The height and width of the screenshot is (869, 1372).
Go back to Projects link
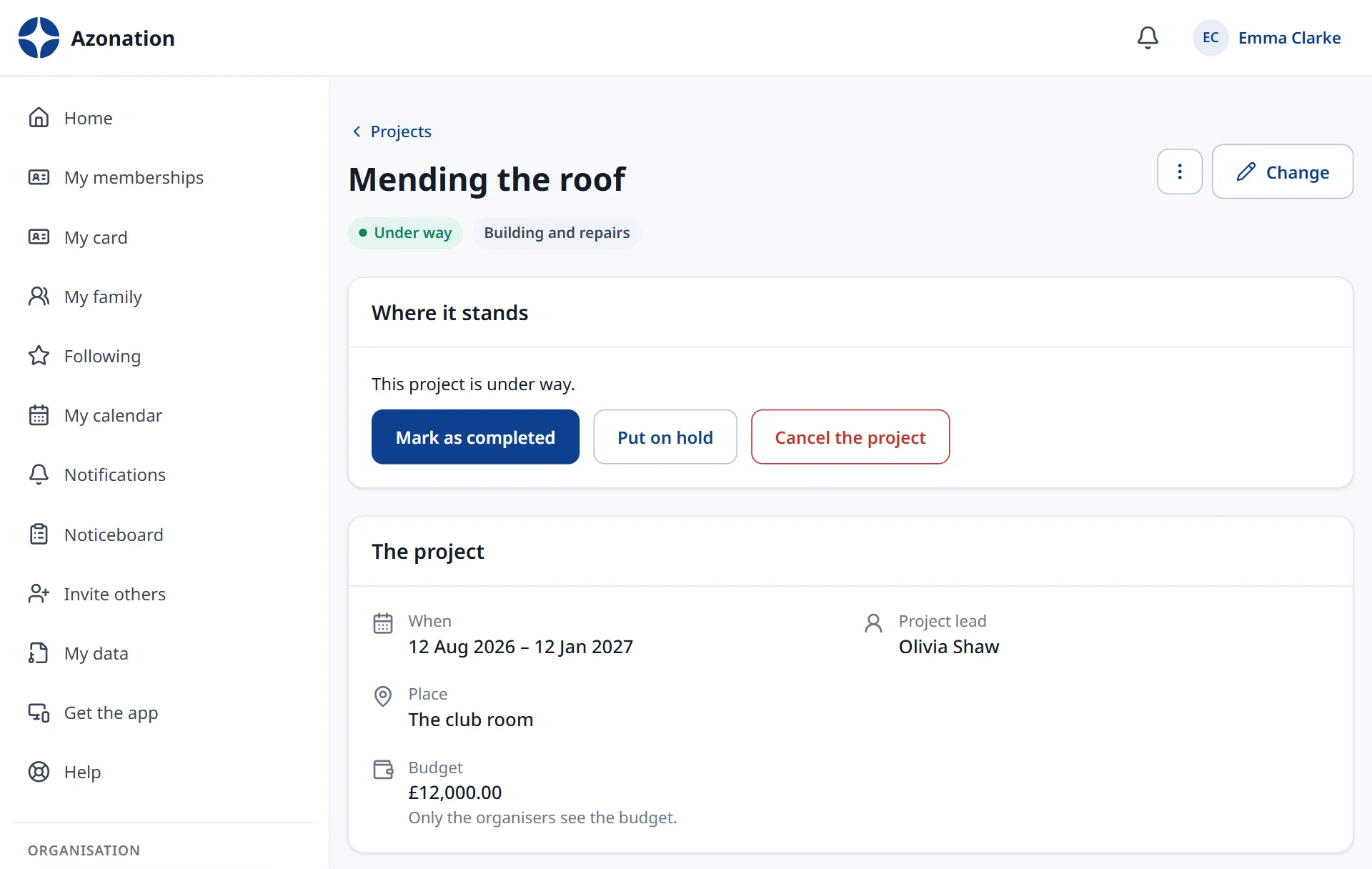click(392, 131)
